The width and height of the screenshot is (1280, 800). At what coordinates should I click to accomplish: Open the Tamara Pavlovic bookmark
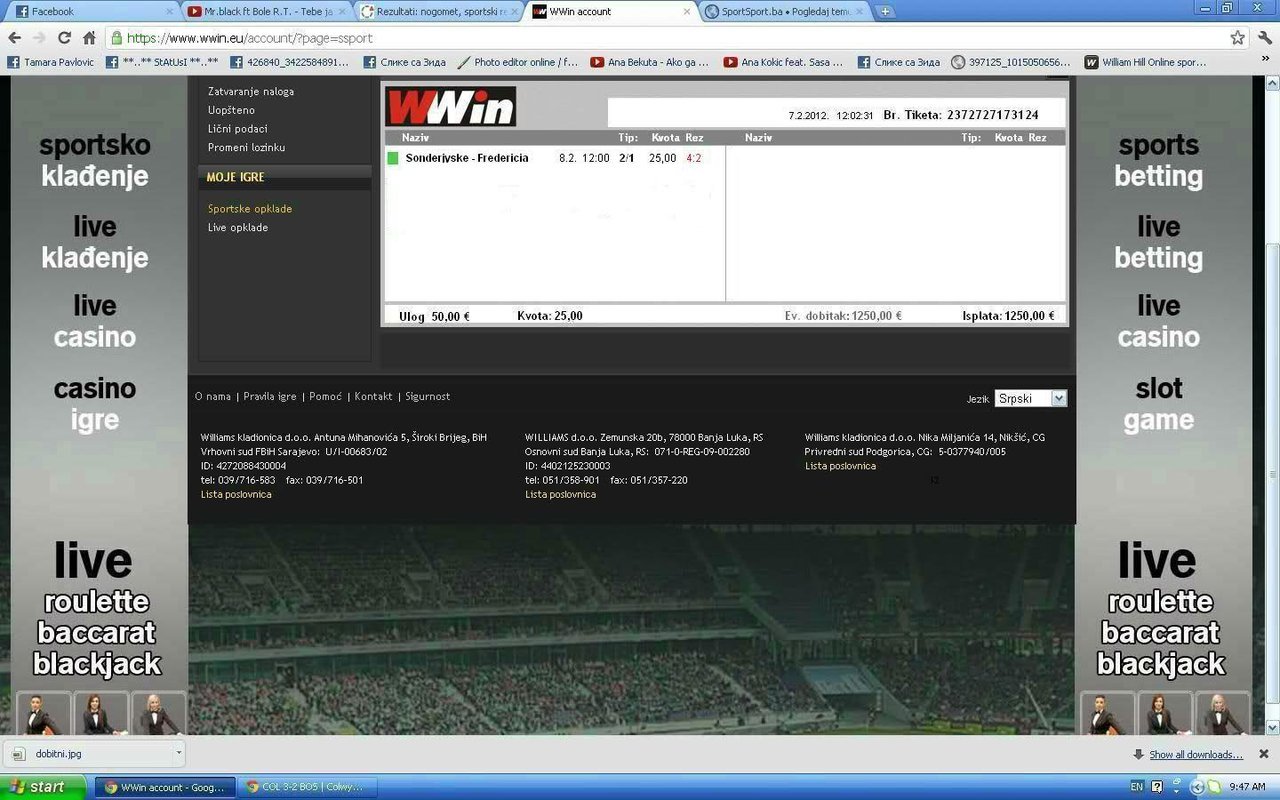(50, 62)
